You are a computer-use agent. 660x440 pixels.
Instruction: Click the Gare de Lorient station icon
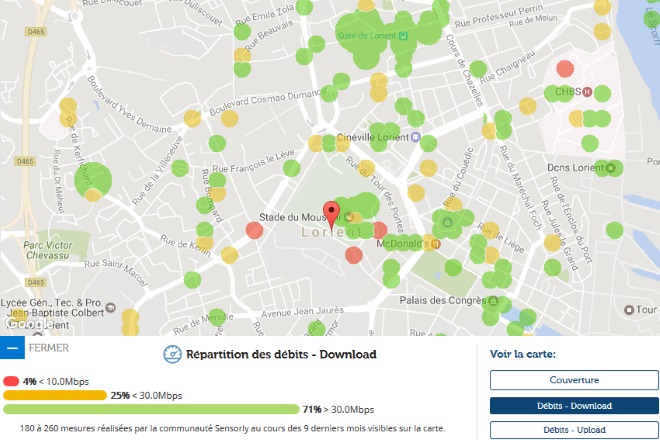pos(403,37)
